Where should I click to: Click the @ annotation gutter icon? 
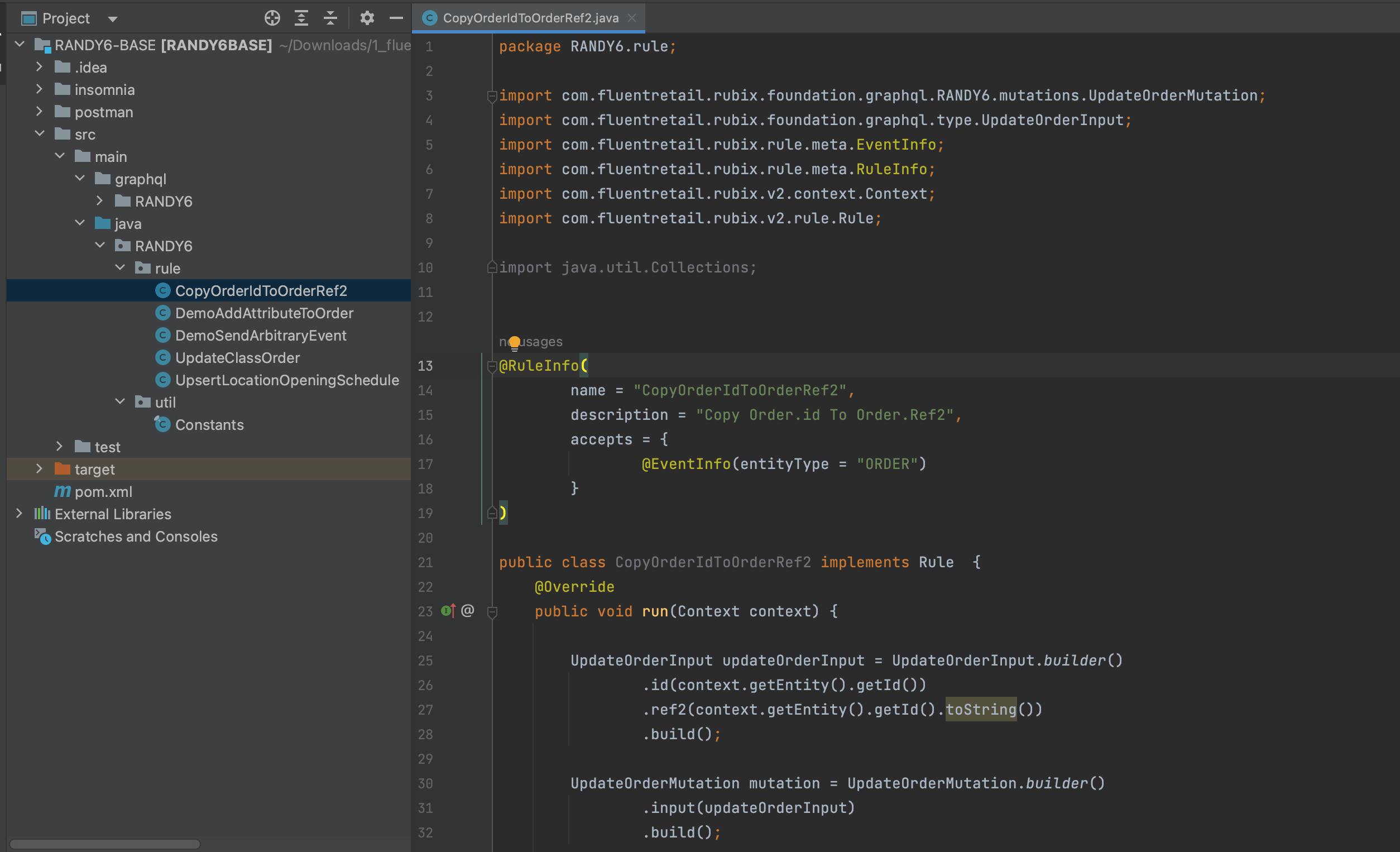tap(468, 611)
